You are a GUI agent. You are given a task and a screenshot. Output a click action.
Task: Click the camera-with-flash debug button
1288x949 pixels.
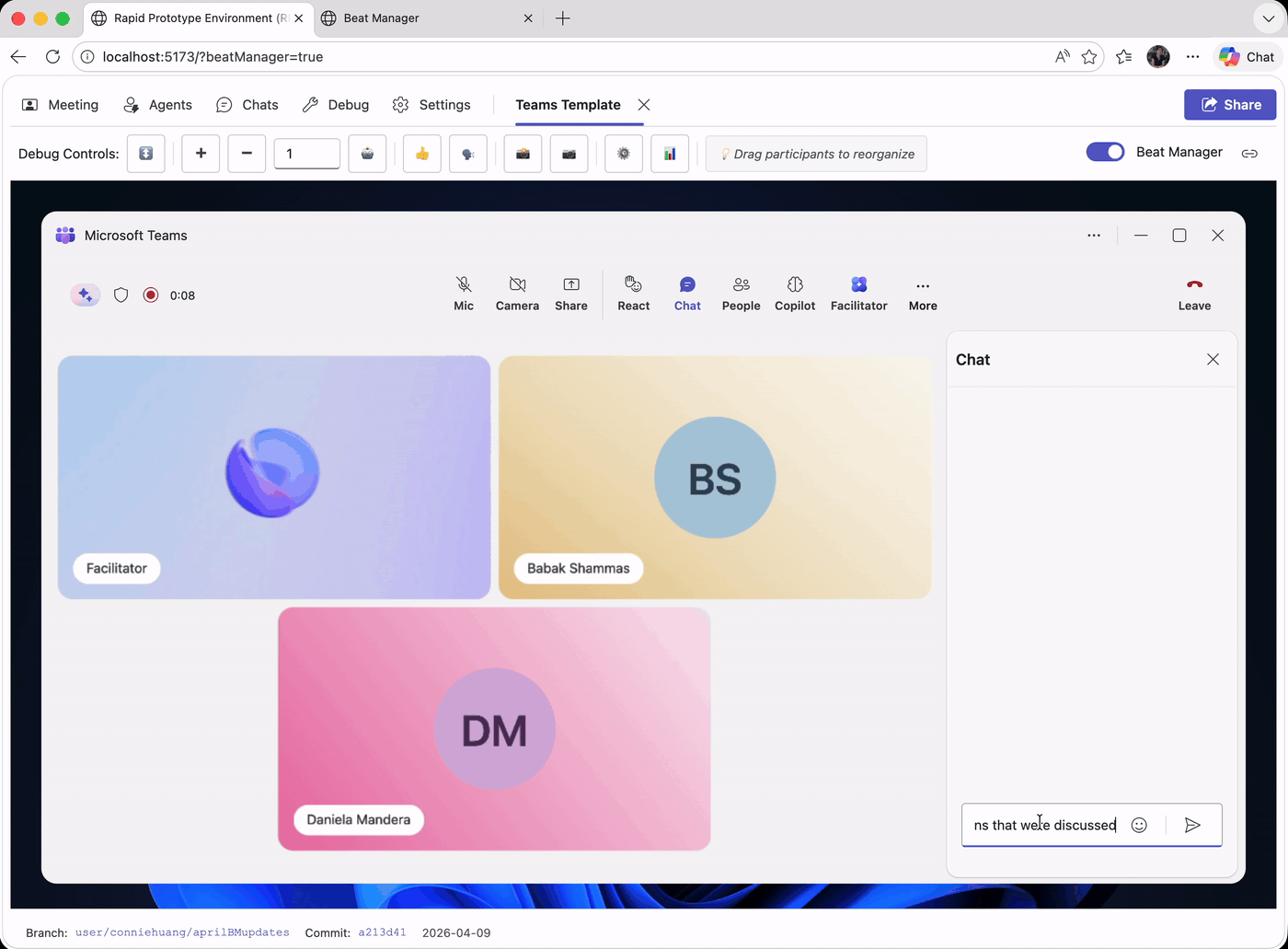tap(523, 154)
